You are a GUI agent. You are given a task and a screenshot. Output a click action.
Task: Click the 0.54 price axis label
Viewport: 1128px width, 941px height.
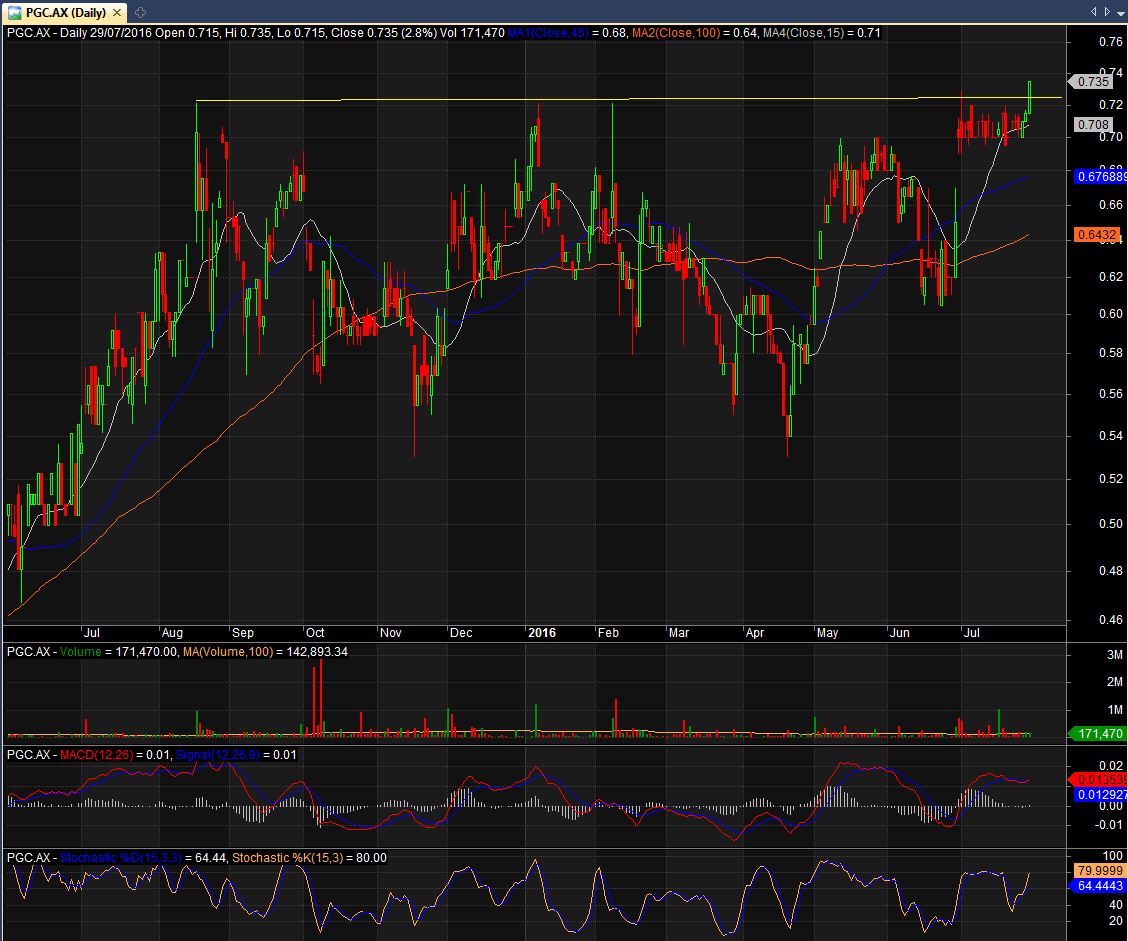click(1111, 435)
